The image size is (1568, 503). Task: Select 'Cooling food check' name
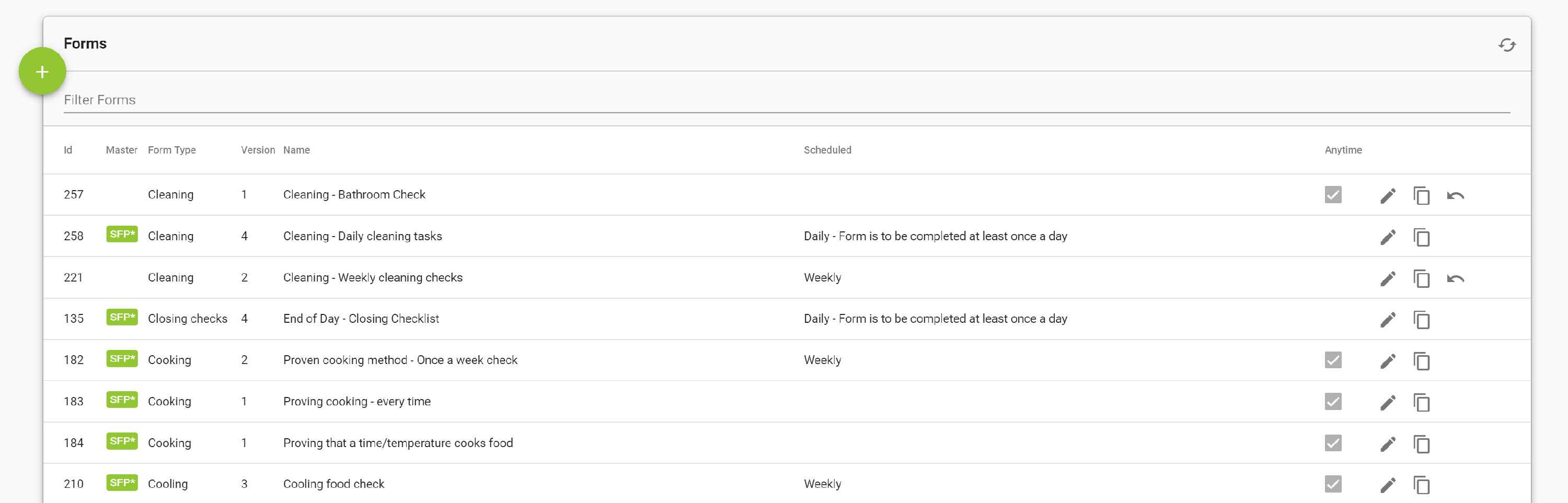333,484
